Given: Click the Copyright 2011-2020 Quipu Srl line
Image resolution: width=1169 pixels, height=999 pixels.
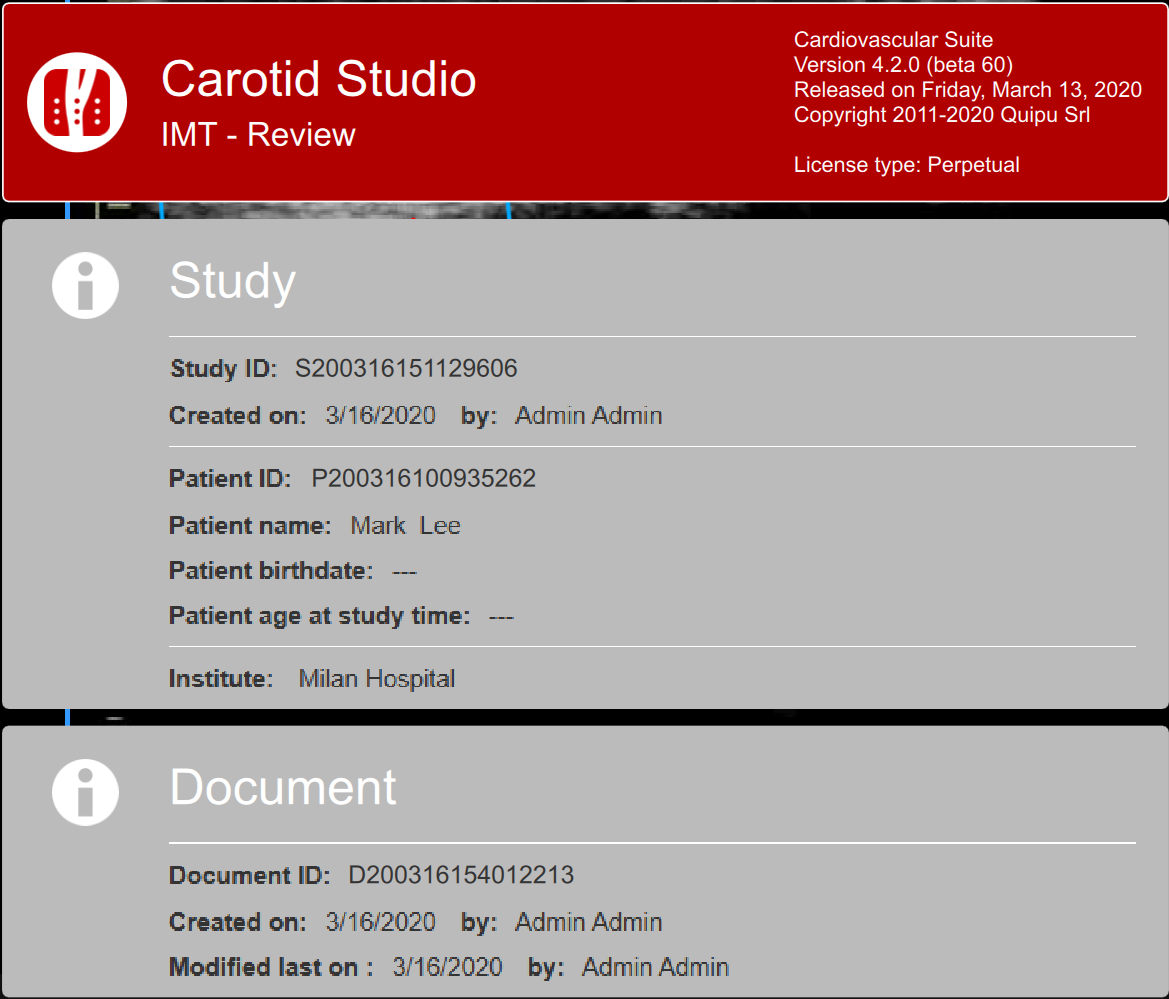Looking at the screenshot, I should click(x=941, y=115).
